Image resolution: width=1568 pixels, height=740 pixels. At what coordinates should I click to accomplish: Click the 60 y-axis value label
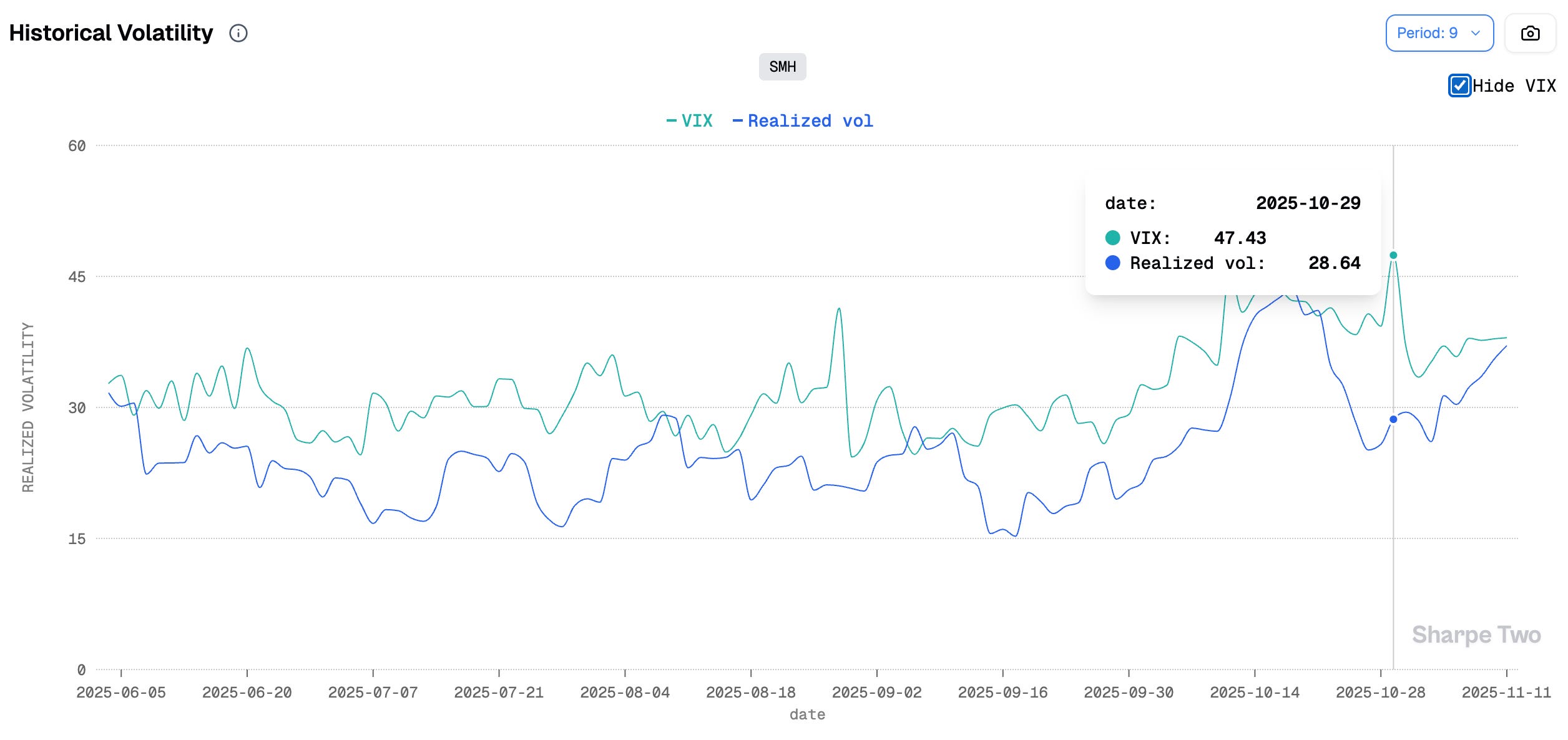pyautogui.click(x=77, y=146)
